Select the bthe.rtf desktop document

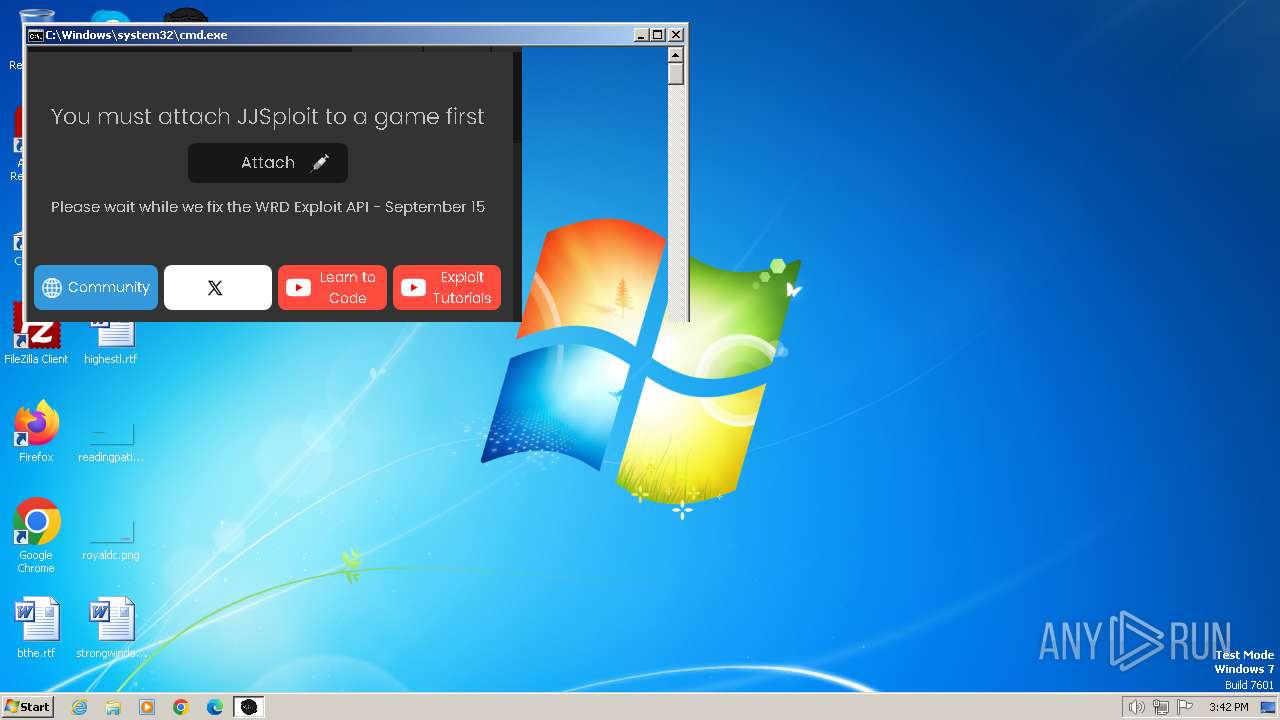36,628
